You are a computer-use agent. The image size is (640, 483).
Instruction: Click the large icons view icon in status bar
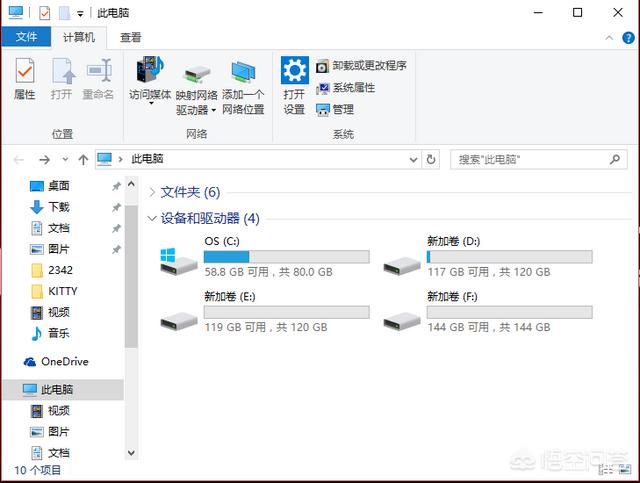tap(625, 470)
